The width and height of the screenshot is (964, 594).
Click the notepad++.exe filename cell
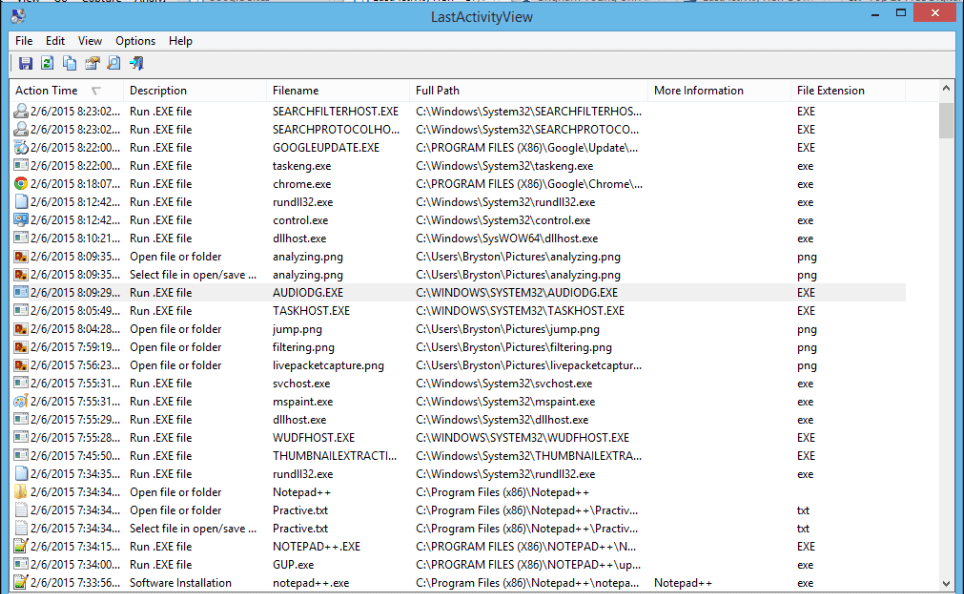pos(310,583)
